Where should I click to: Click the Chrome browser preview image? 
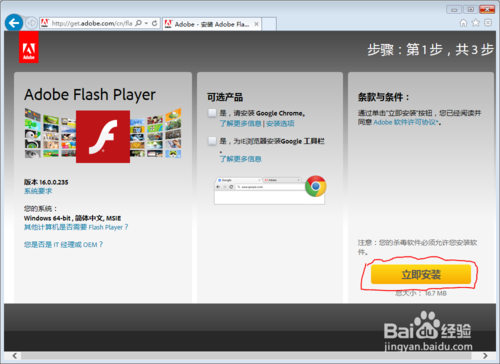(269, 191)
